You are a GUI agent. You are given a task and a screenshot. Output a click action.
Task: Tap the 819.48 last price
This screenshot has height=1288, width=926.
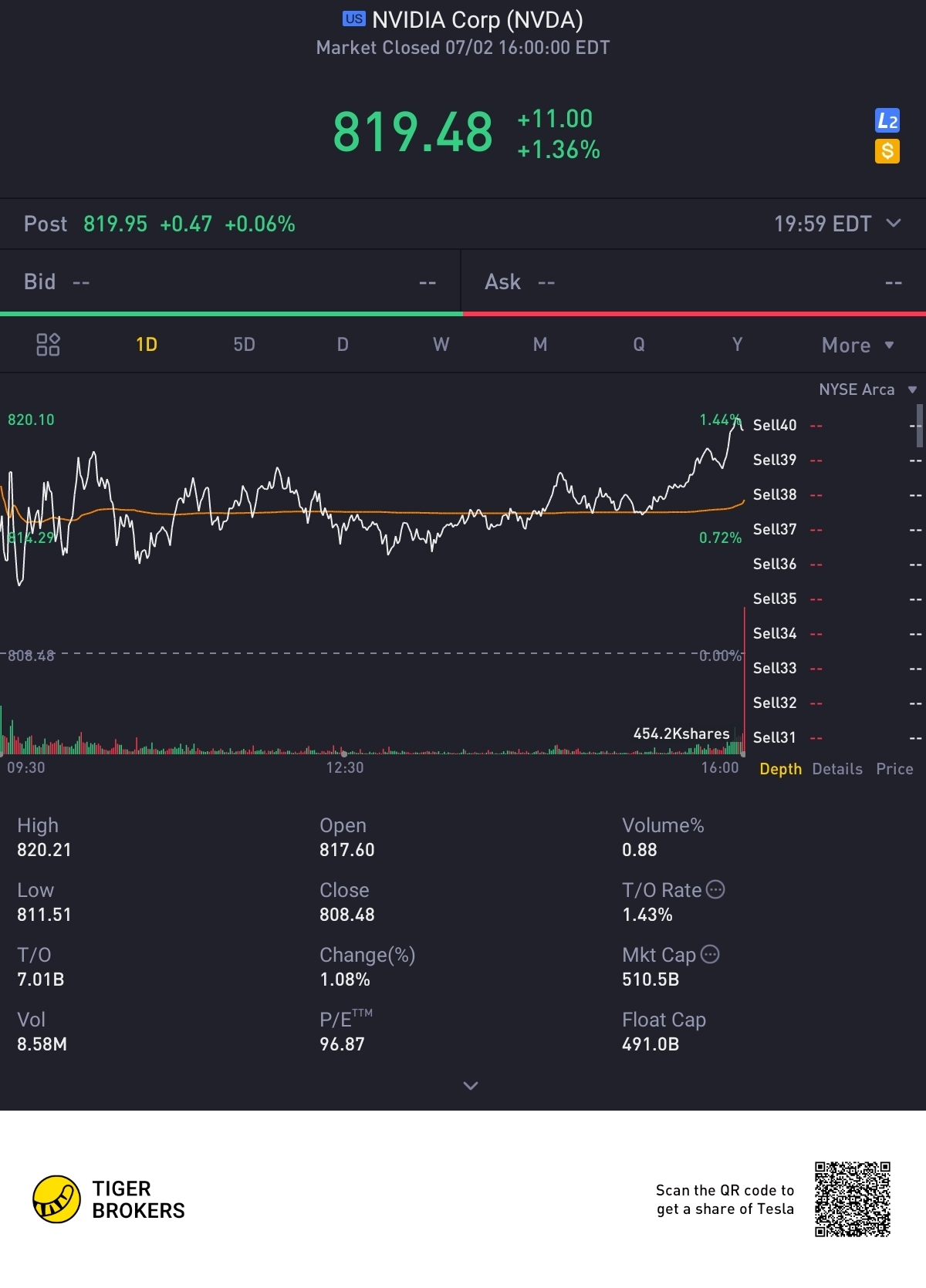pyautogui.click(x=413, y=132)
